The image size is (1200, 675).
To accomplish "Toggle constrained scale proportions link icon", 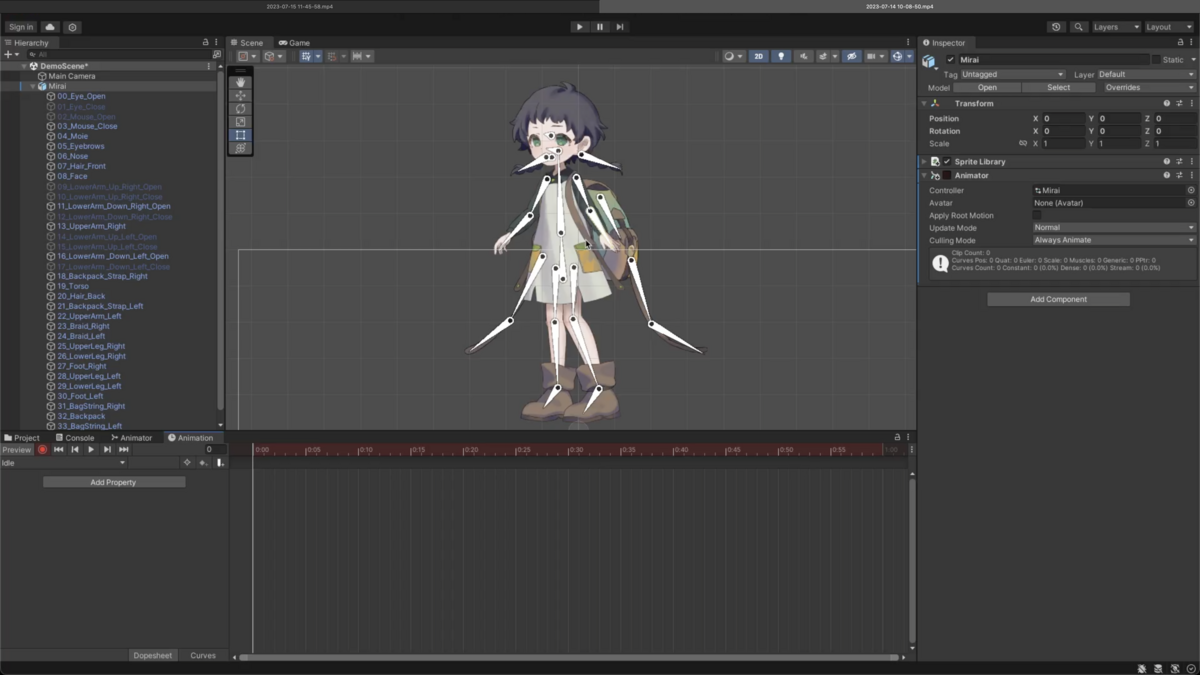I will (1022, 144).
